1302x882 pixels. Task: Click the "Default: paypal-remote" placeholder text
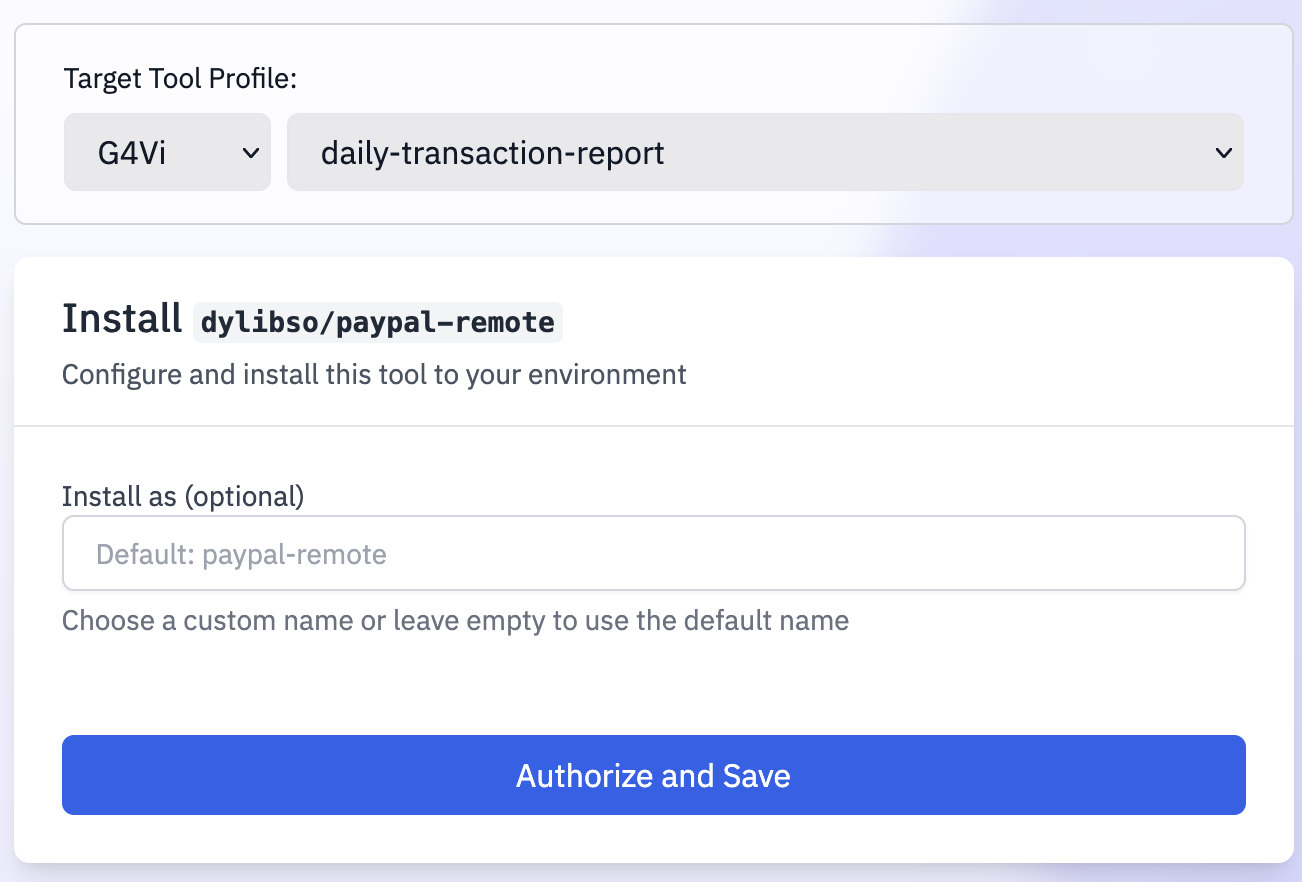tap(241, 554)
